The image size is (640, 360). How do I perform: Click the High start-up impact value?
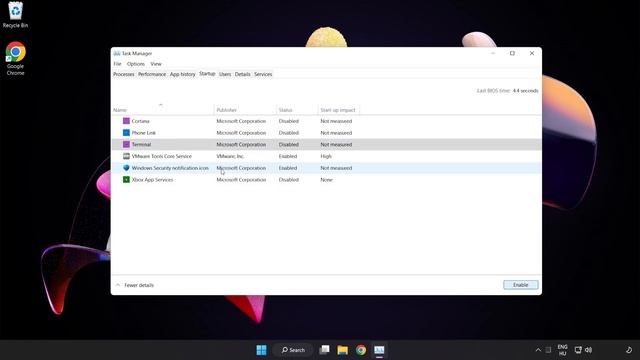326,156
